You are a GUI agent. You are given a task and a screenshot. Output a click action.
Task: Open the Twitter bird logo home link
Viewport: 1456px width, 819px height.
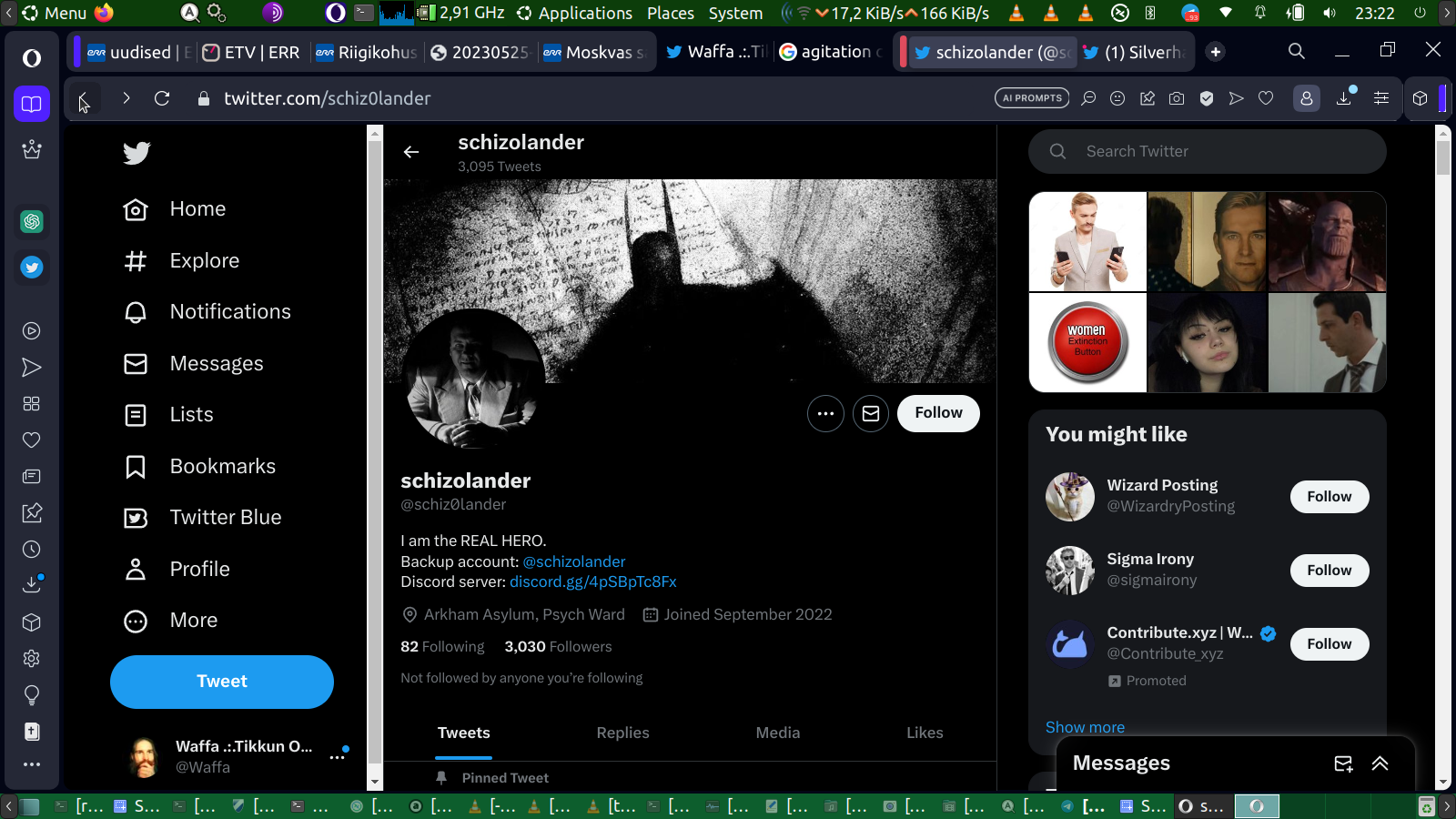[136, 153]
